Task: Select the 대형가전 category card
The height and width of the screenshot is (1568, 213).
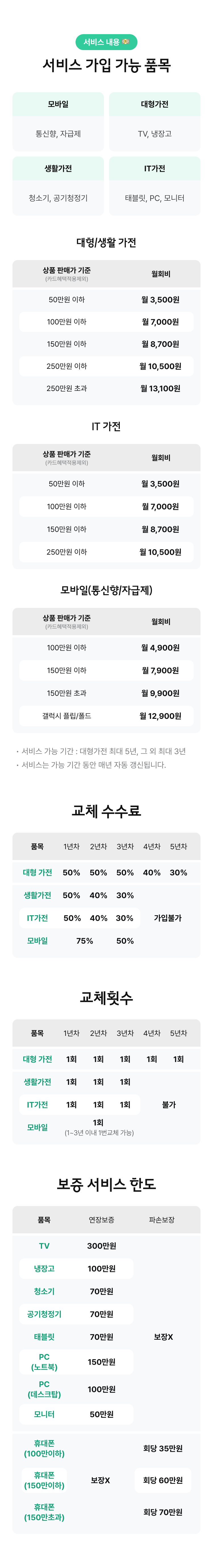Action: click(x=155, y=122)
